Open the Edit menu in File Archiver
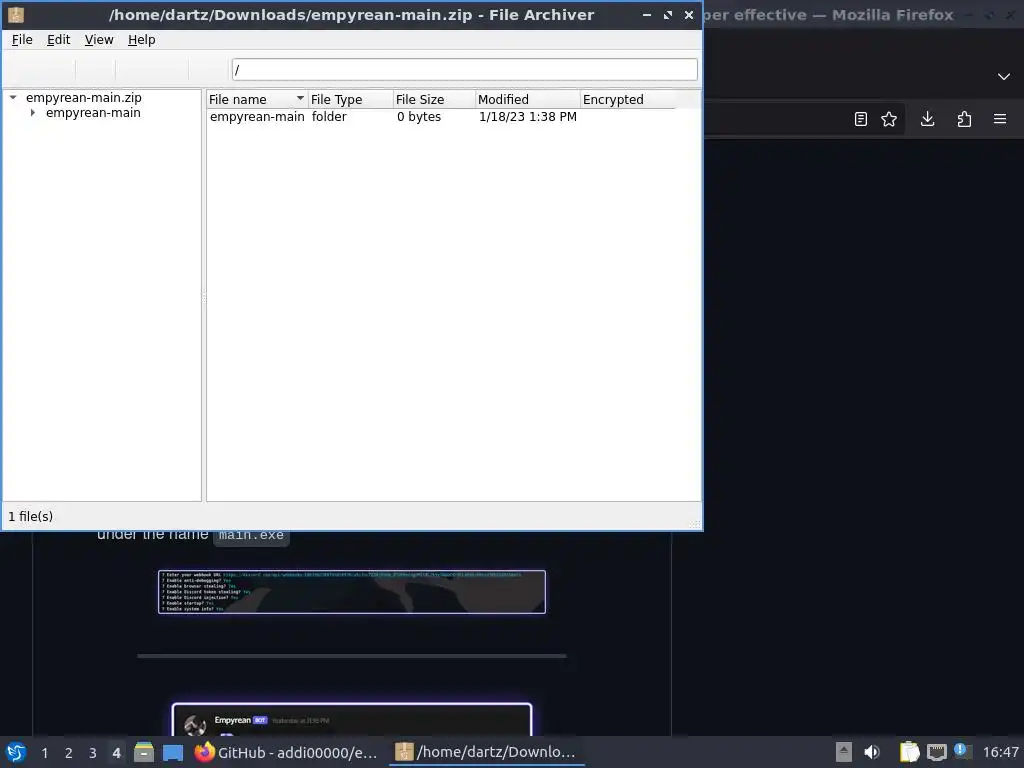This screenshot has width=1024, height=768. tap(58, 40)
